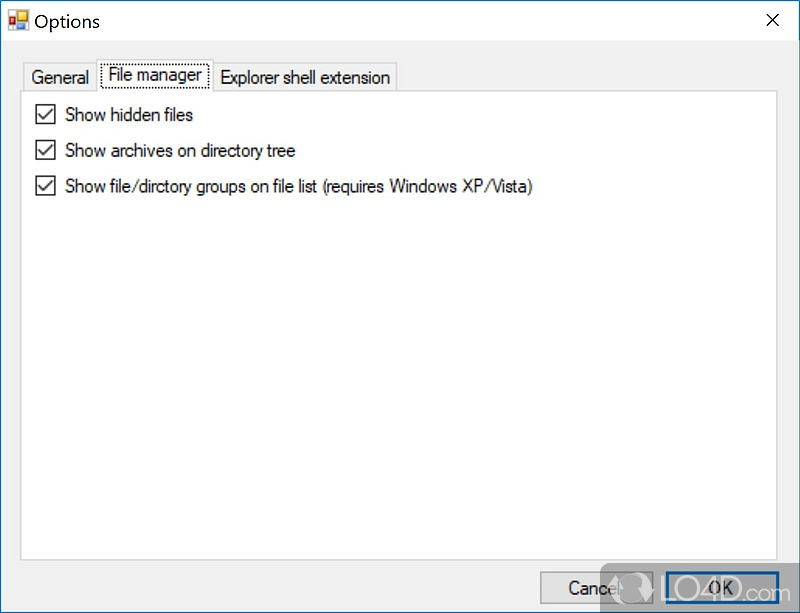Click the 'Options' title text
The image size is (800, 613).
(67, 21)
